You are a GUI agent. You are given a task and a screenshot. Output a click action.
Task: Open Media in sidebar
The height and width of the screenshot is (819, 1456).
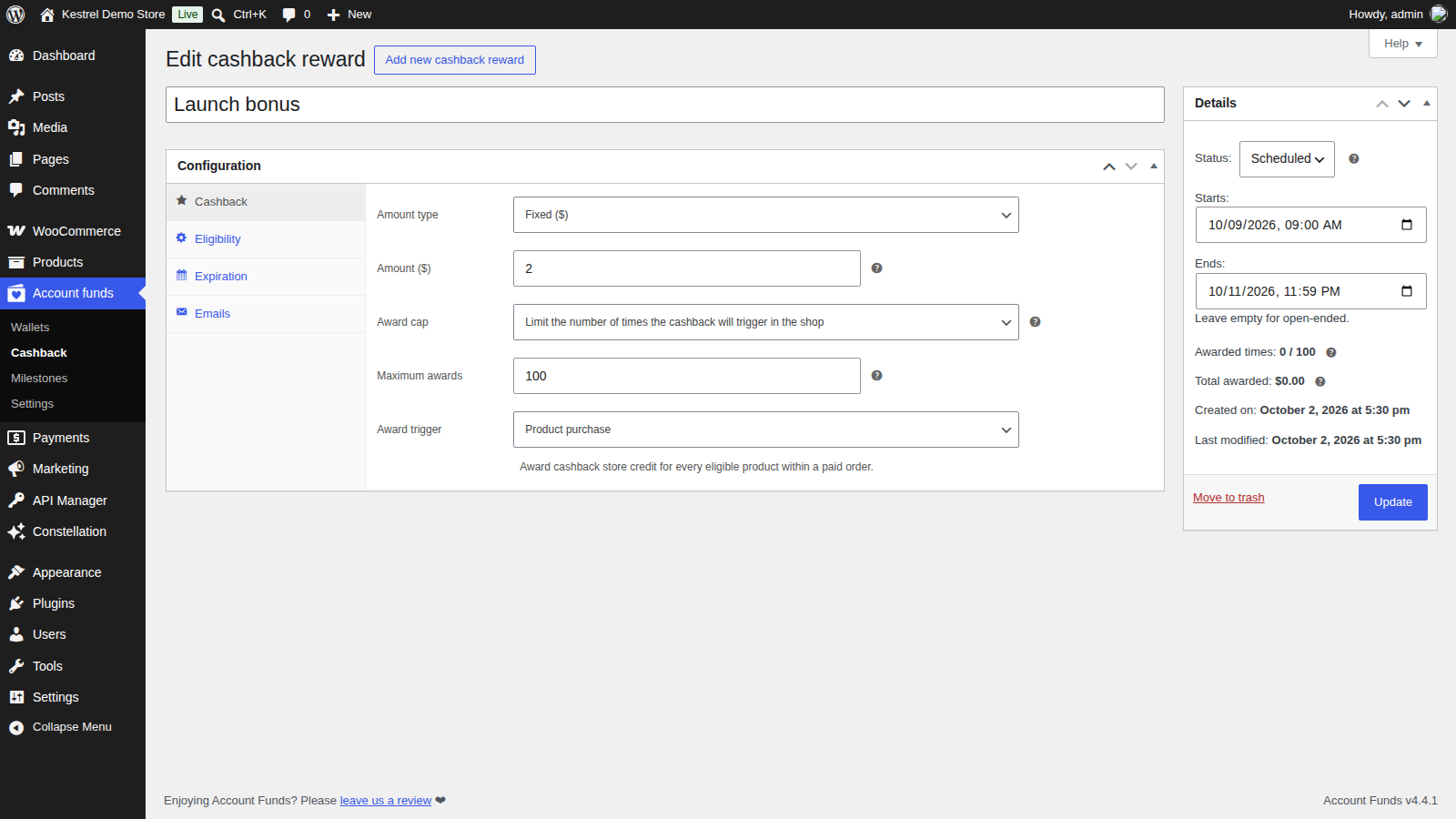[73, 127]
